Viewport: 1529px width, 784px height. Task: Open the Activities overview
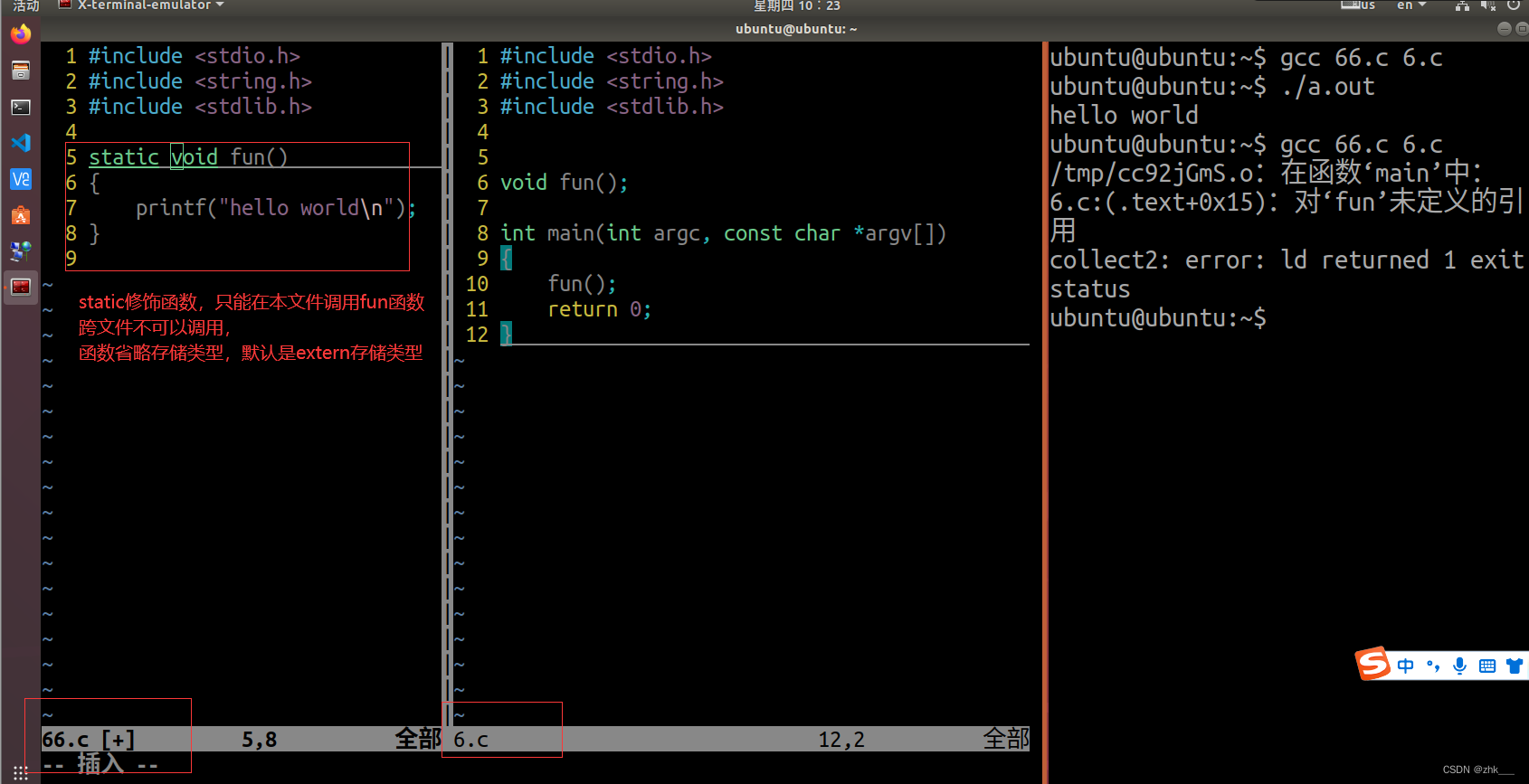25,5
